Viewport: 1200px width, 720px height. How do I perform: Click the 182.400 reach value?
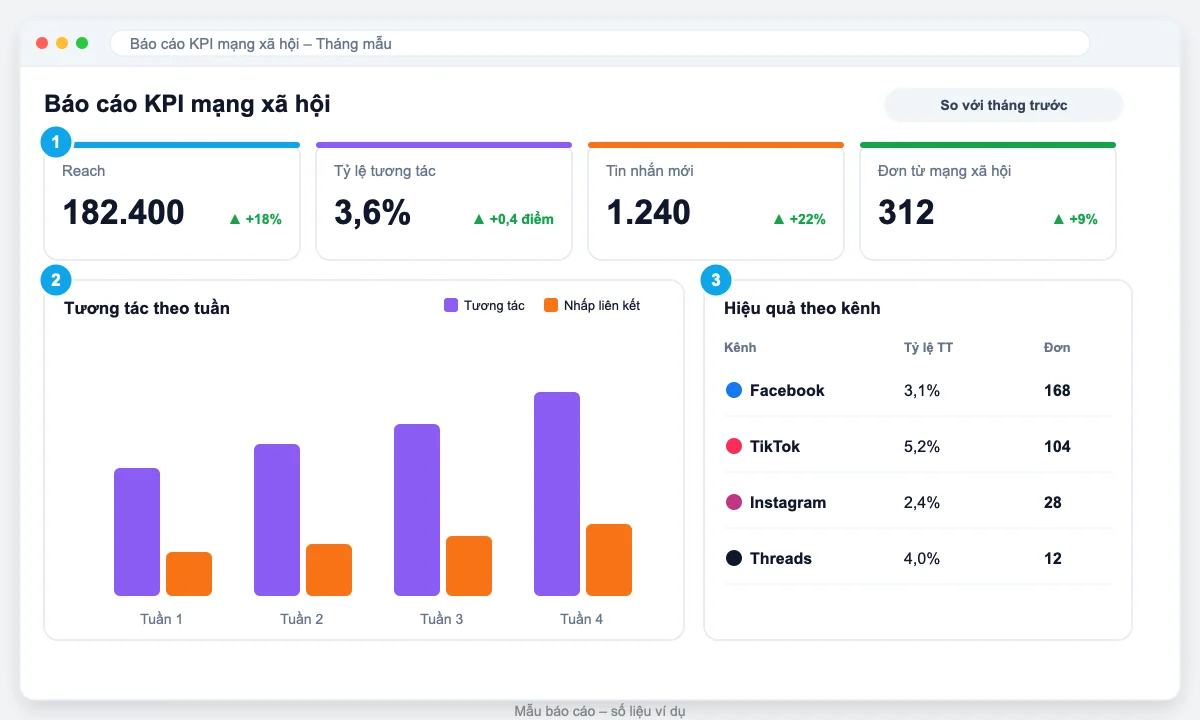(x=123, y=212)
